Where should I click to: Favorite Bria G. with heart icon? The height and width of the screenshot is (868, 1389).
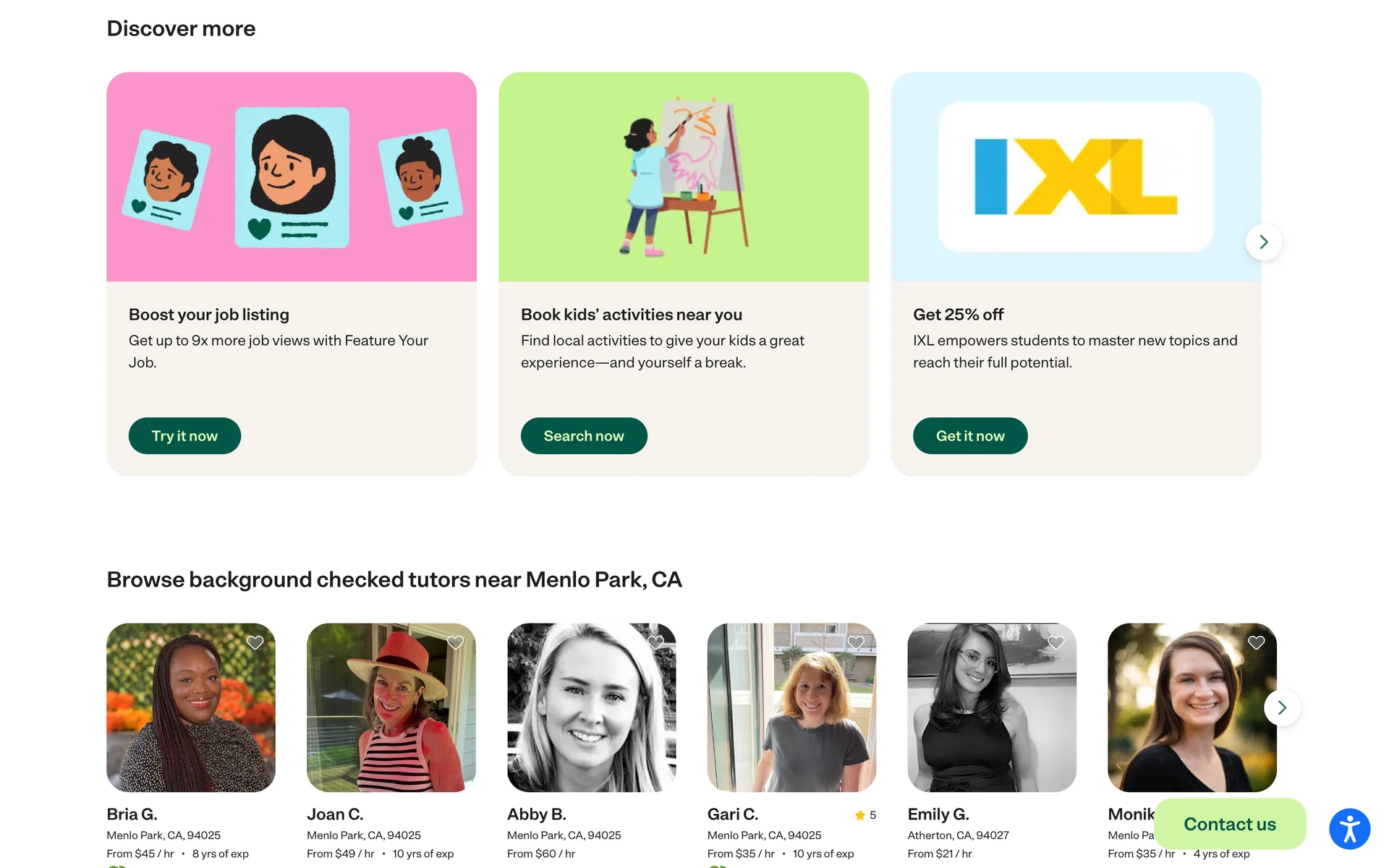(255, 642)
